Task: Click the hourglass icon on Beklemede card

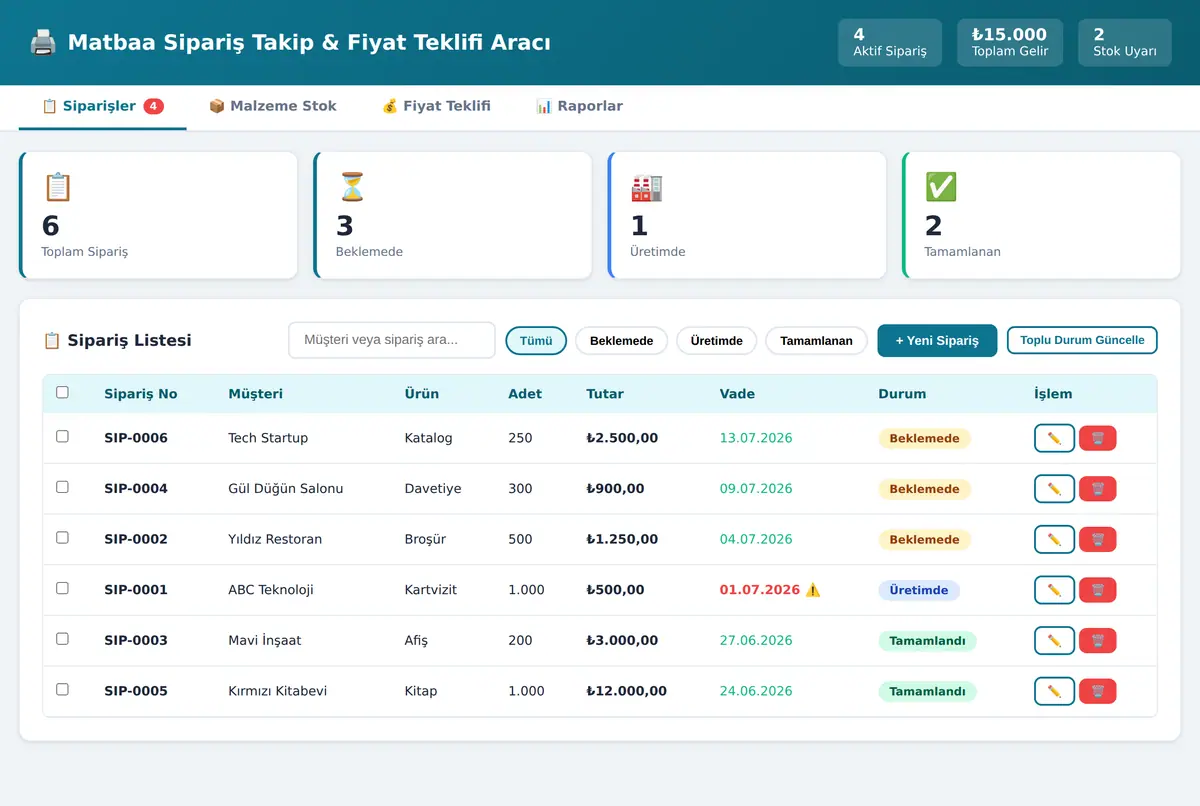Action: click(x=352, y=187)
